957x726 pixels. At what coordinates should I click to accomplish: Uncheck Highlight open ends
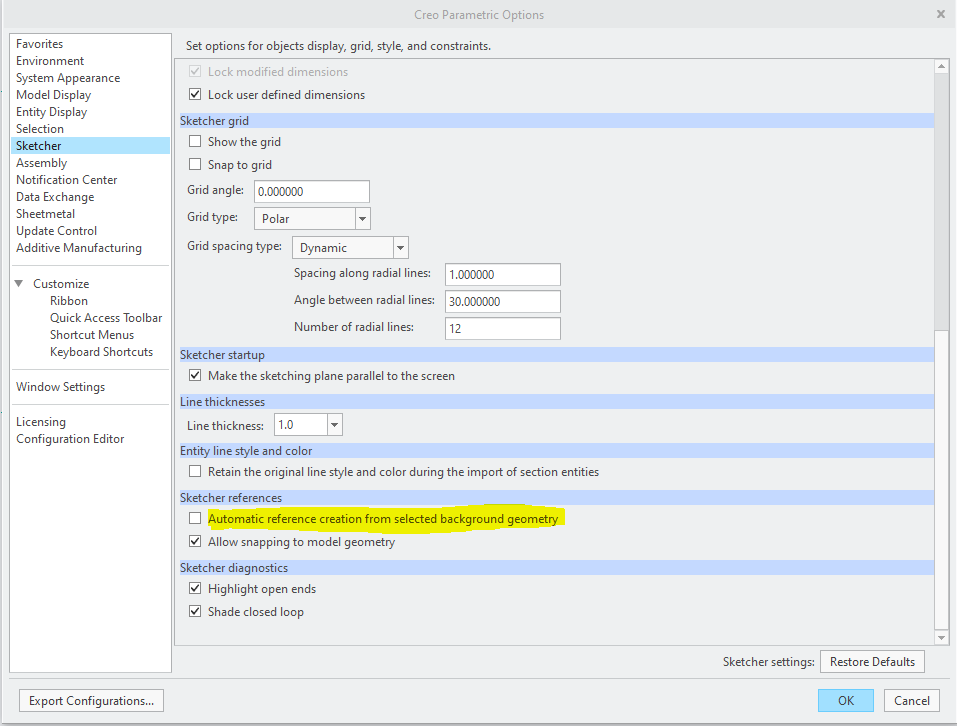click(195, 588)
